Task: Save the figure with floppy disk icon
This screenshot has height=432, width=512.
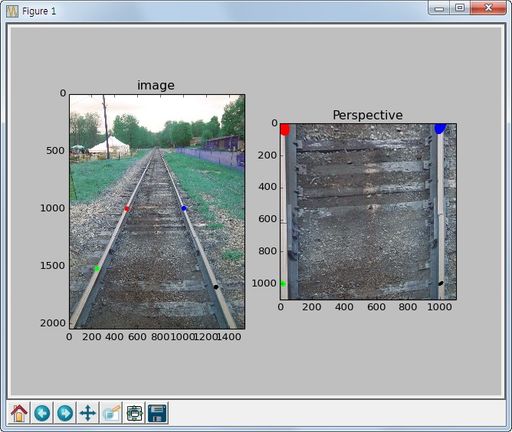Action: point(157,413)
